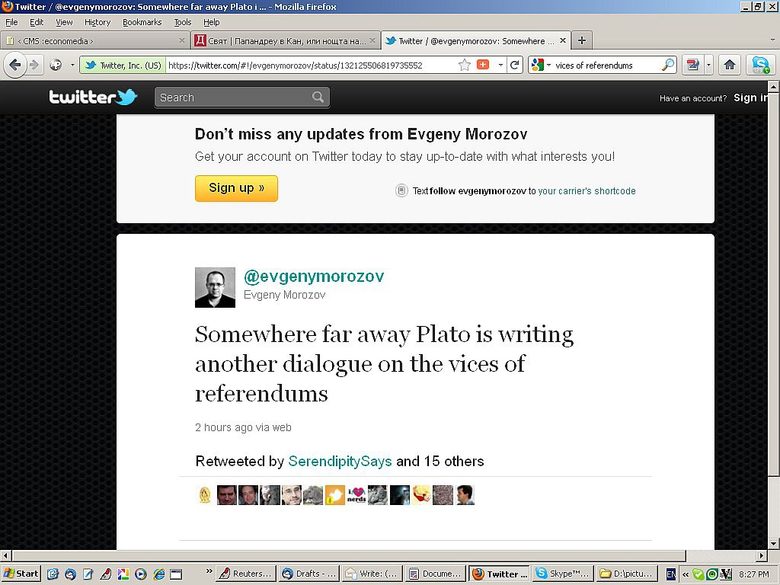The width and height of the screenshot is (780, 585).
Task: Open the File menu
Action: pyautogui.click(x=11, y=22)
